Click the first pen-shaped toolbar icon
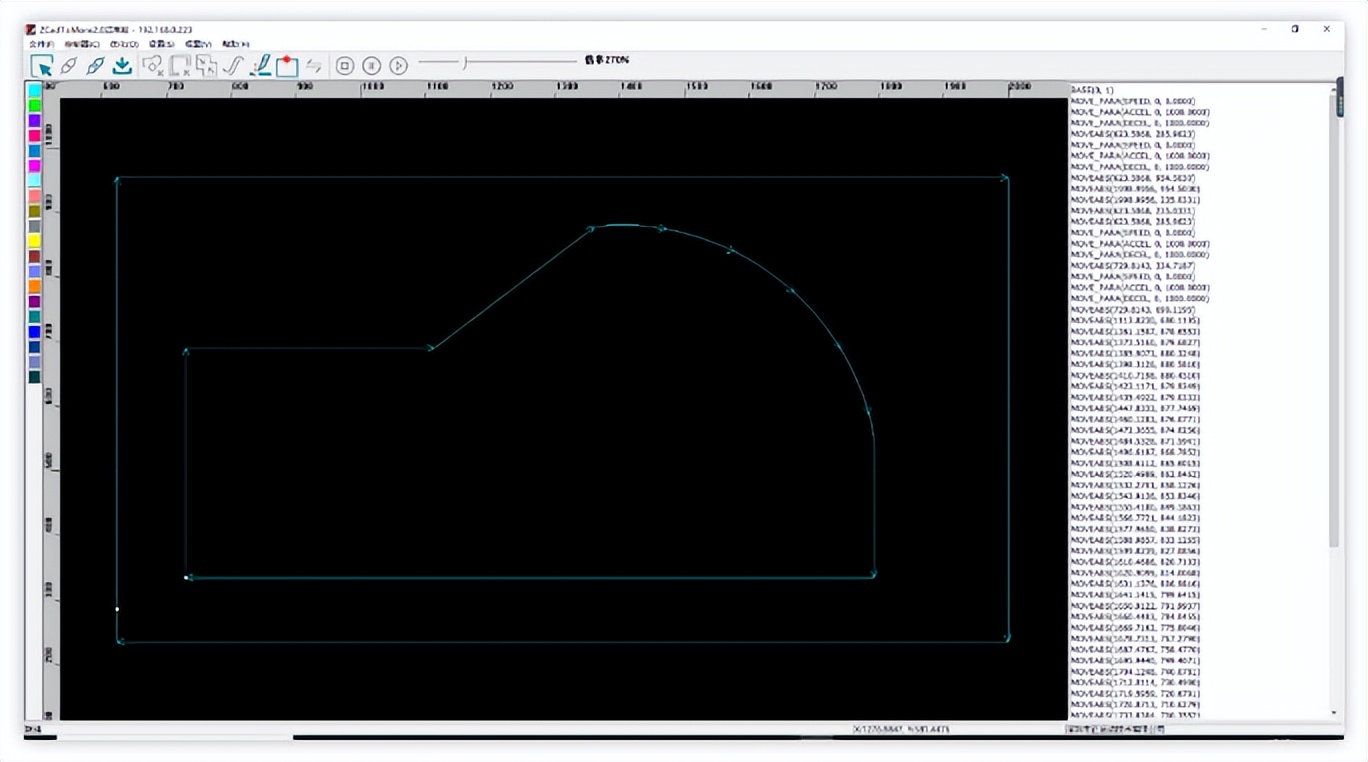 coord(68,66)
